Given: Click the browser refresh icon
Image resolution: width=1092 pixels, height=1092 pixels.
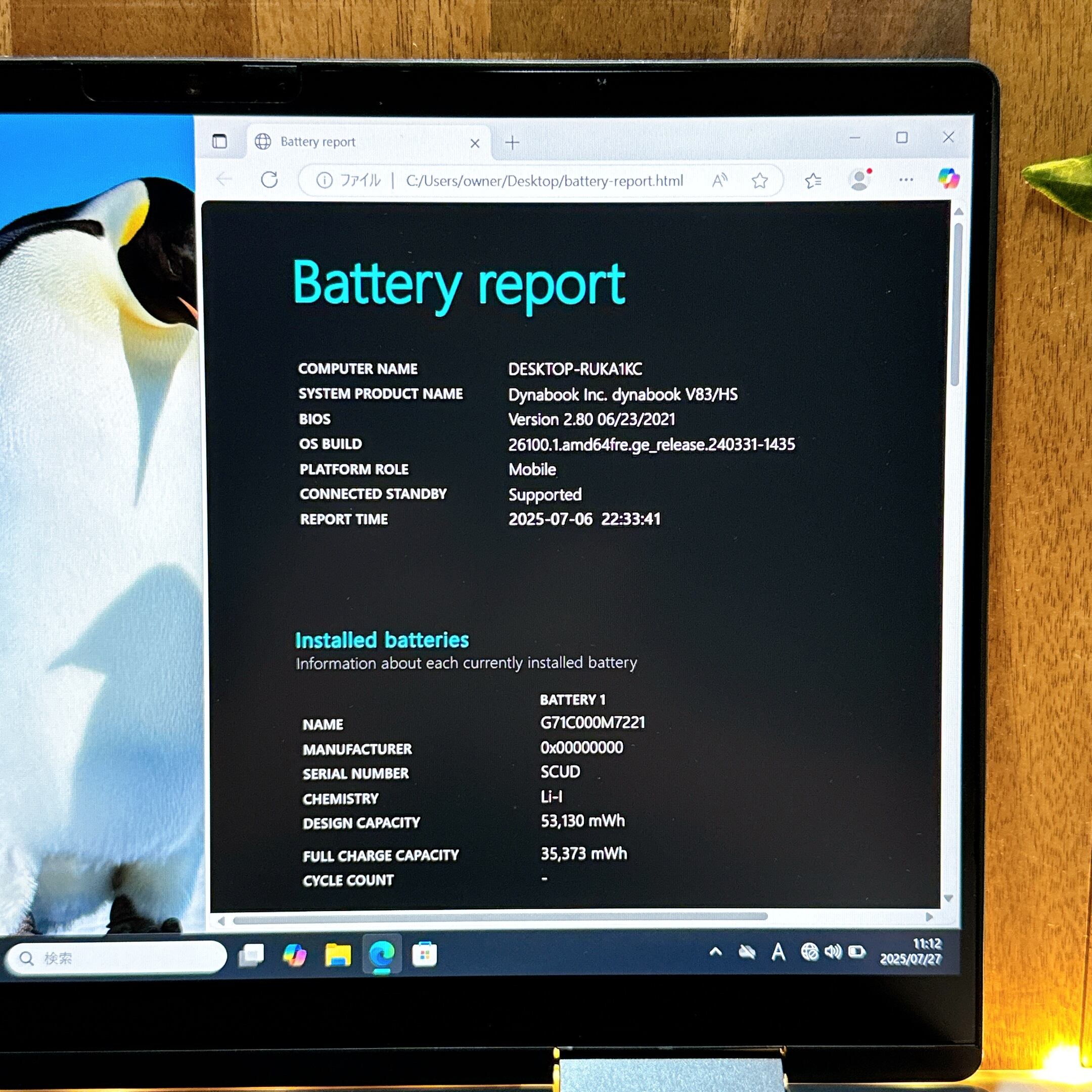Looking at the screenshot, I should point(269,180).
